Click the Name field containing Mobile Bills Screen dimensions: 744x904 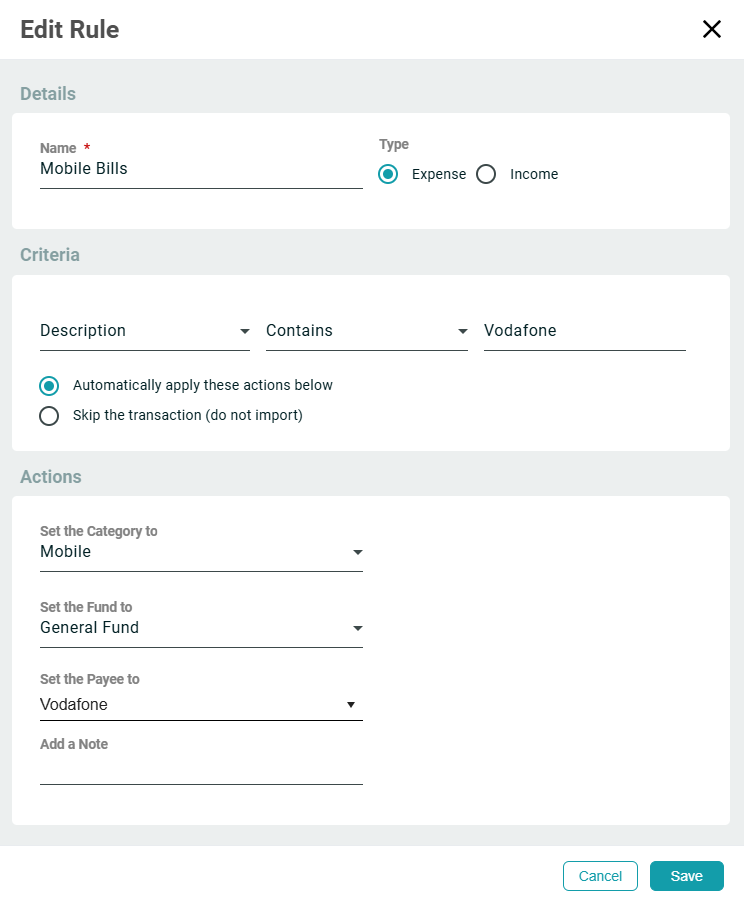point(200,169)
